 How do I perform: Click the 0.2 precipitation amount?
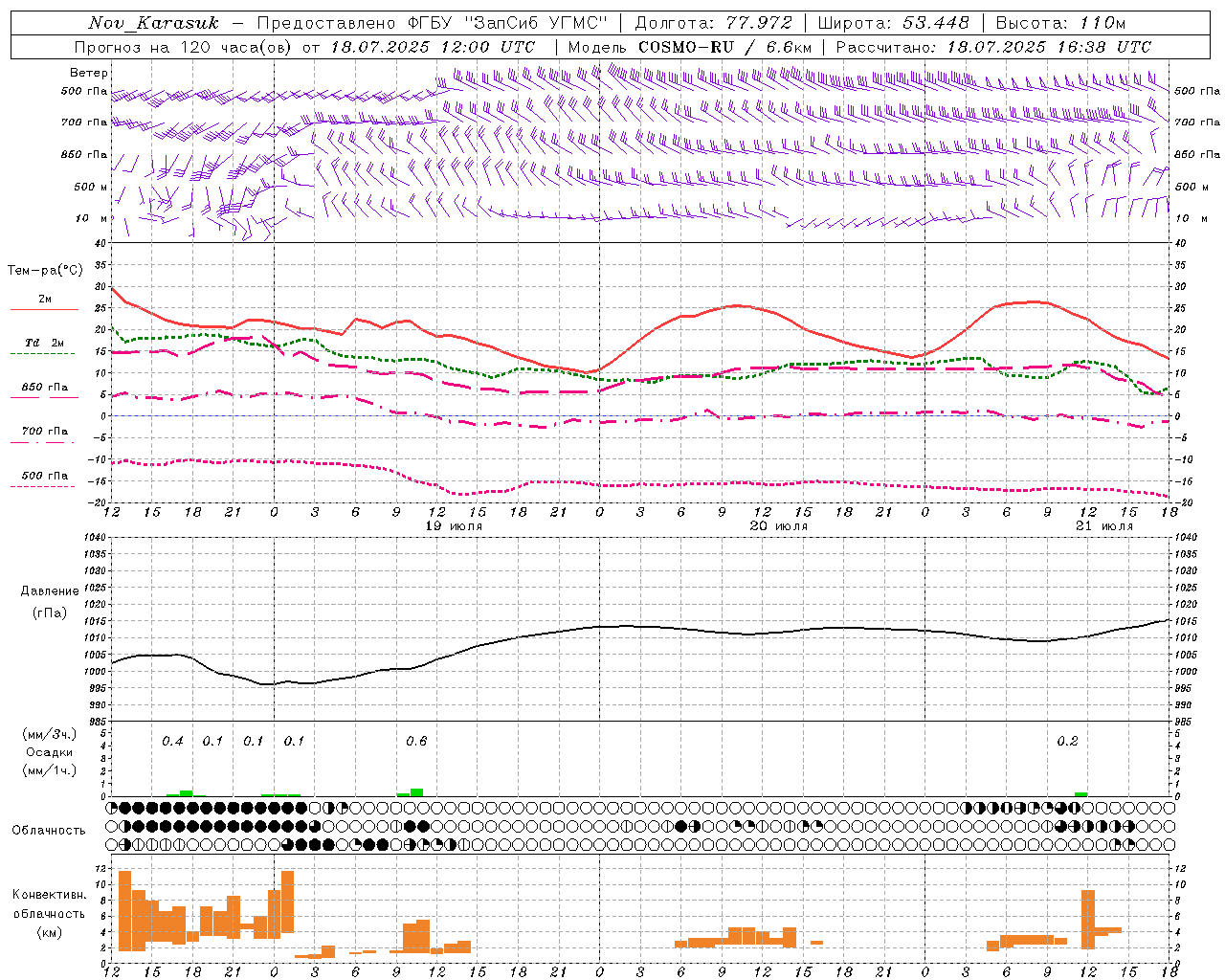[1068, 742]
